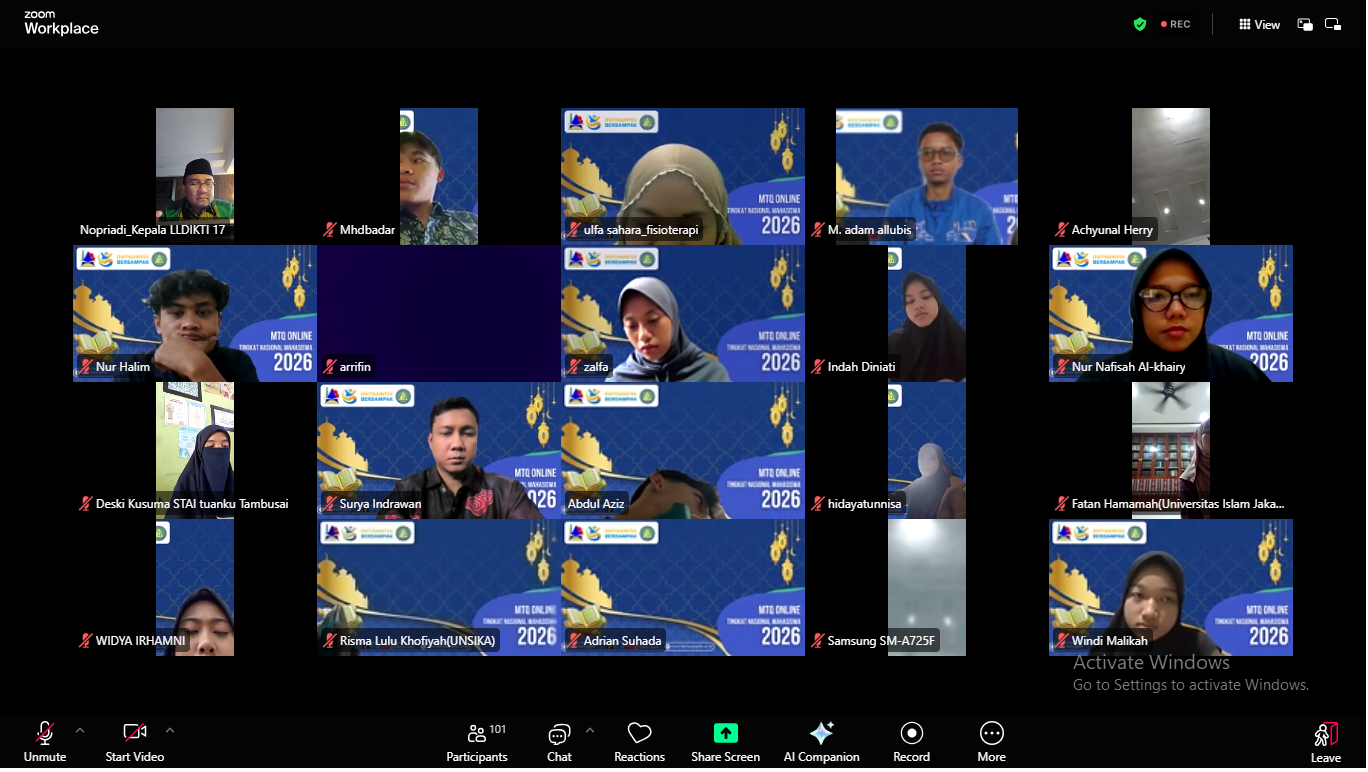This screenshot has height=772, width=1368.
Task: Open the Reactions menu
Action: 639,742
